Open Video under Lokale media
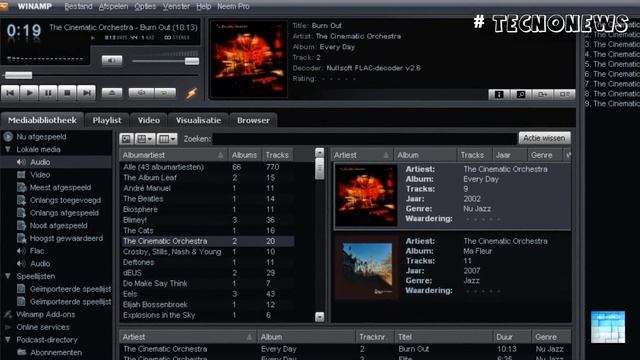Screen dimensions: 640x360 [40, 175]
